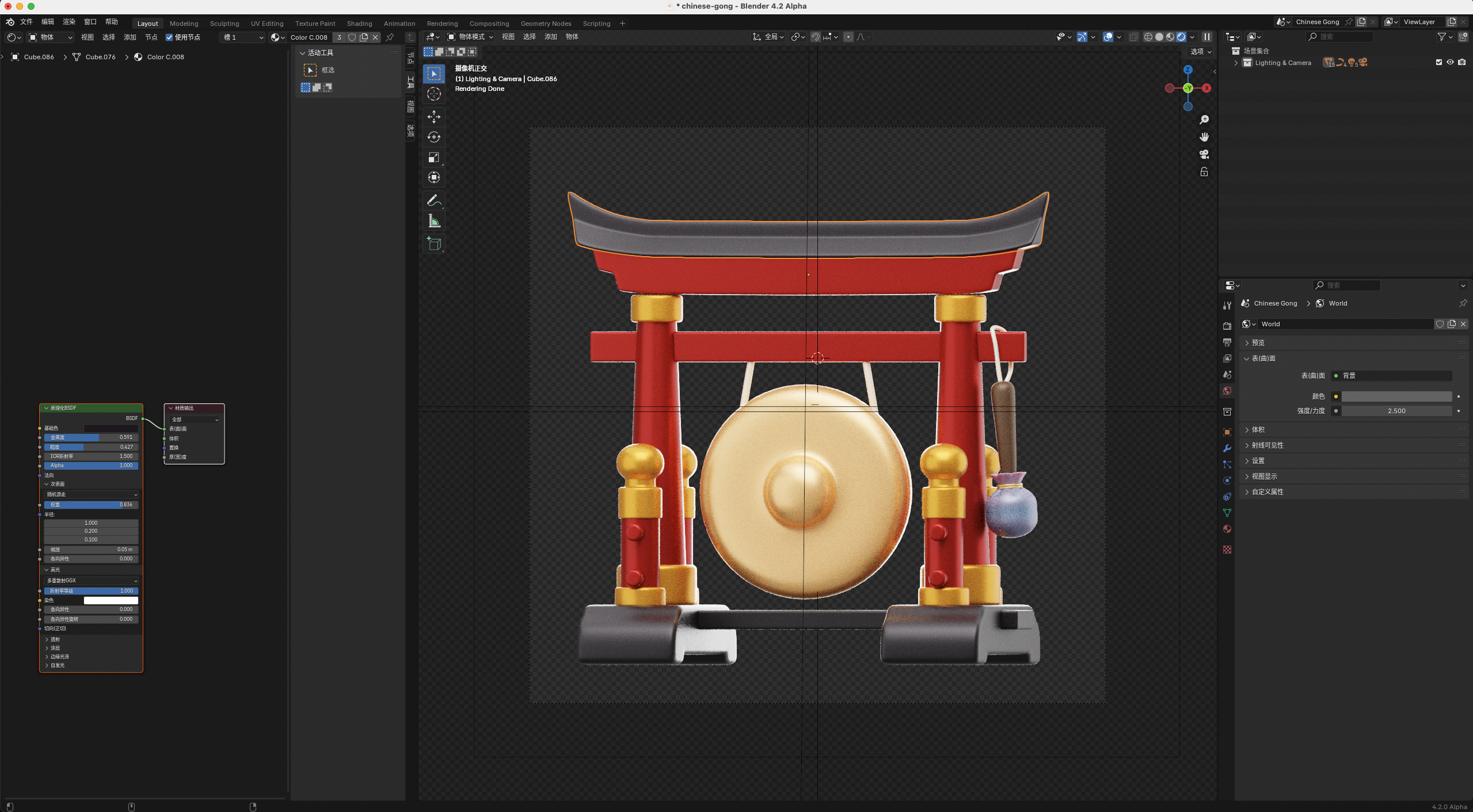Image resolution: width=1473 pixels, height=812 pixels.
Task: Open the Texture checkerboard tab
Action: click(1227, 549)
